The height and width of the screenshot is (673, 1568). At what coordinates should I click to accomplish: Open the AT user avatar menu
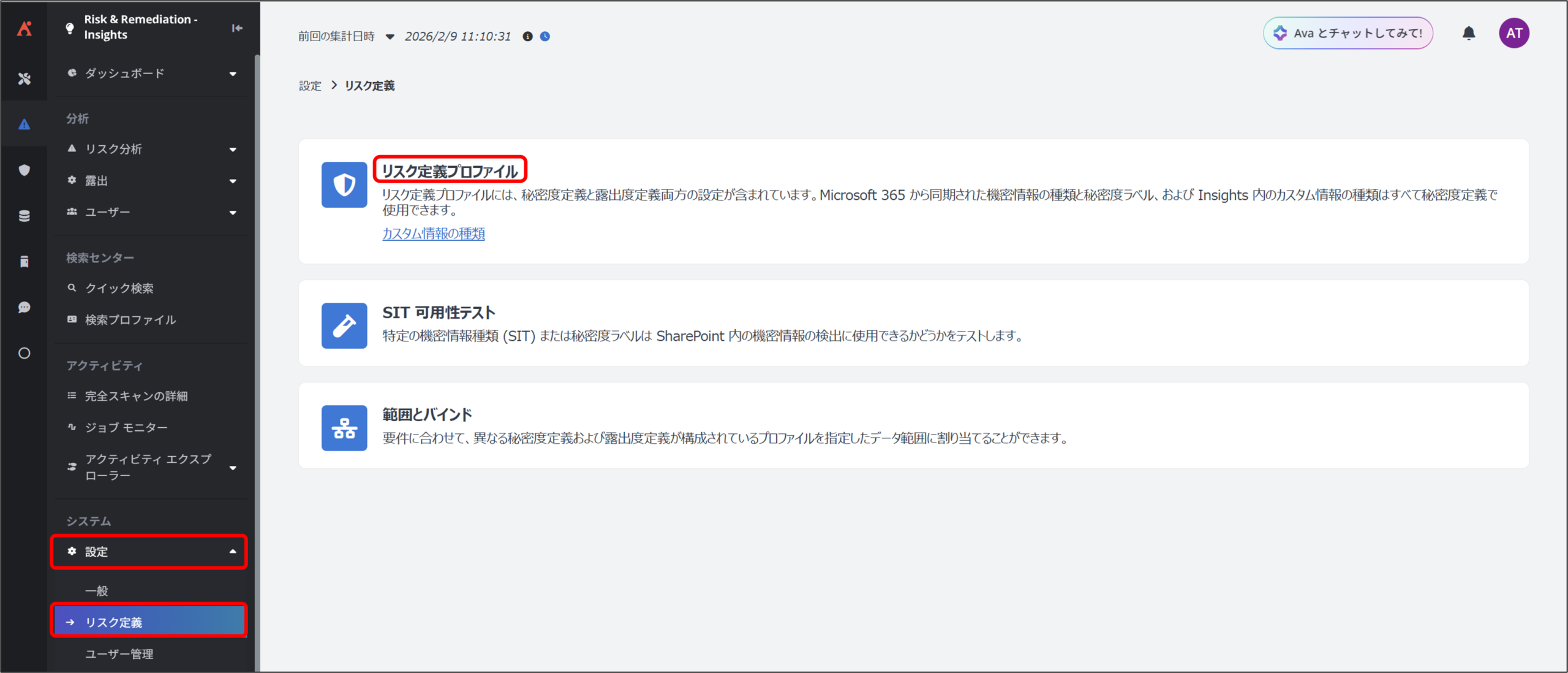click(1513, 33)
